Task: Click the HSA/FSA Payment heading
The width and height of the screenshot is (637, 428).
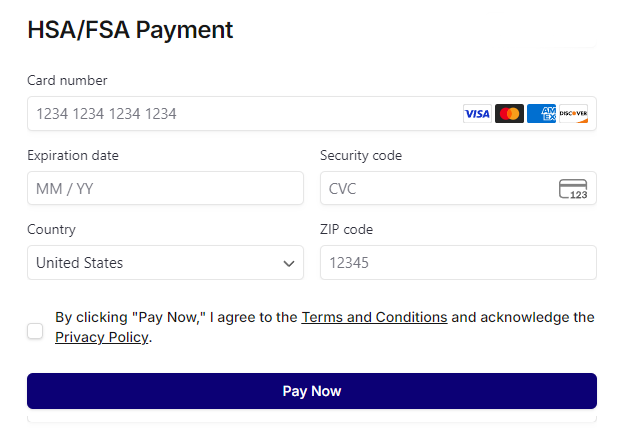Action: pyautogui.click(x=130, y=30)
